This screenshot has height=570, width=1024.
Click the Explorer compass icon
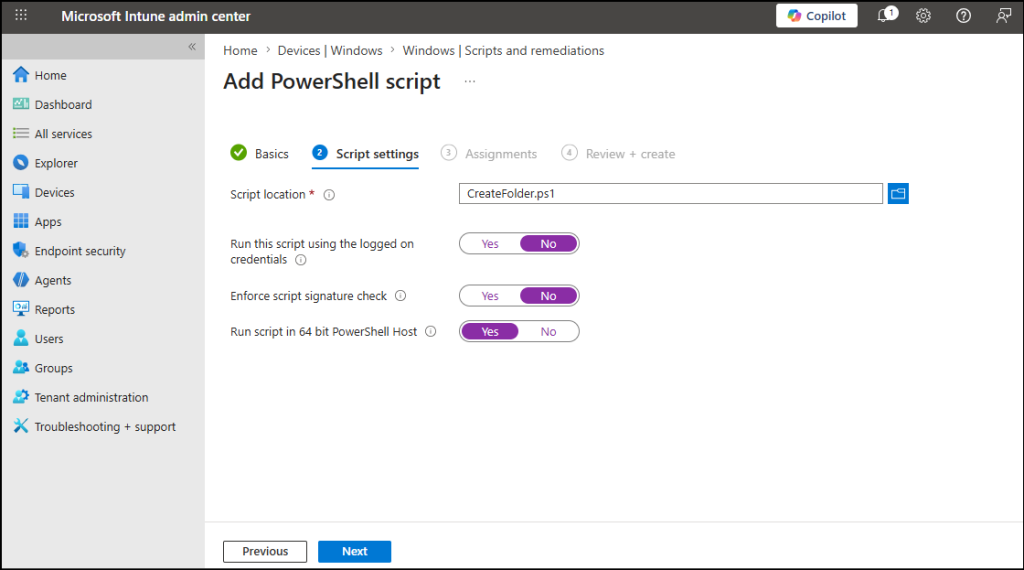click(x=21, y=163)
